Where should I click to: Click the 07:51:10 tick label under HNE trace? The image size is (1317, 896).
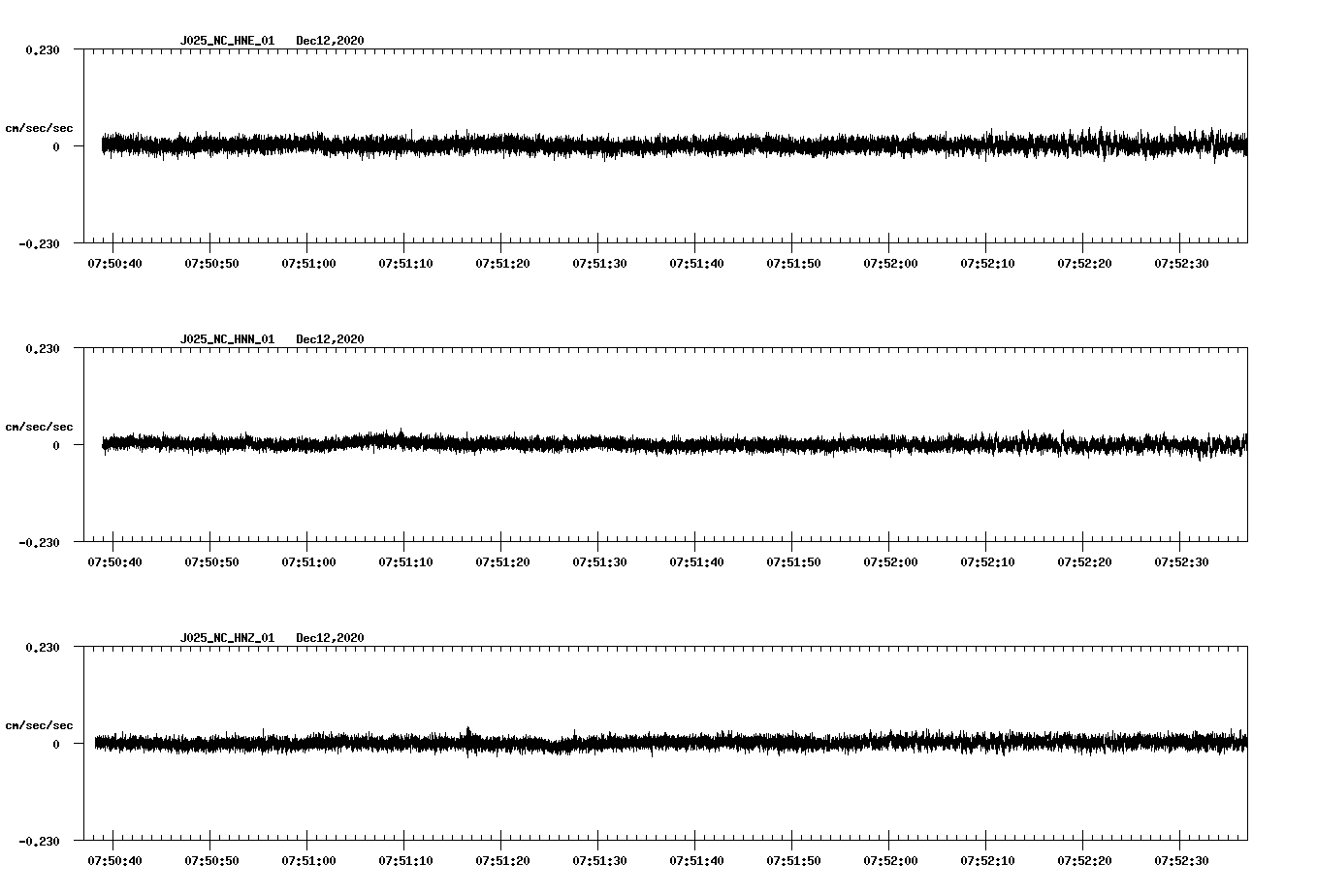coord(405,262)
